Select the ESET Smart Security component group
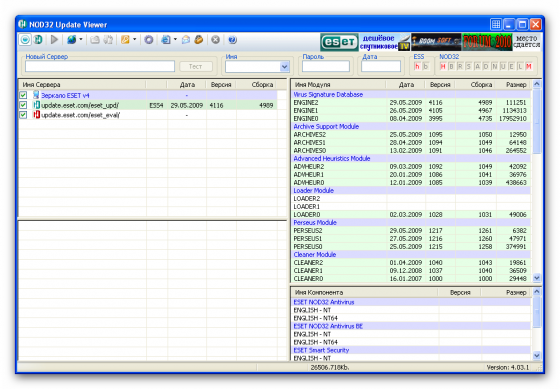 411,350
